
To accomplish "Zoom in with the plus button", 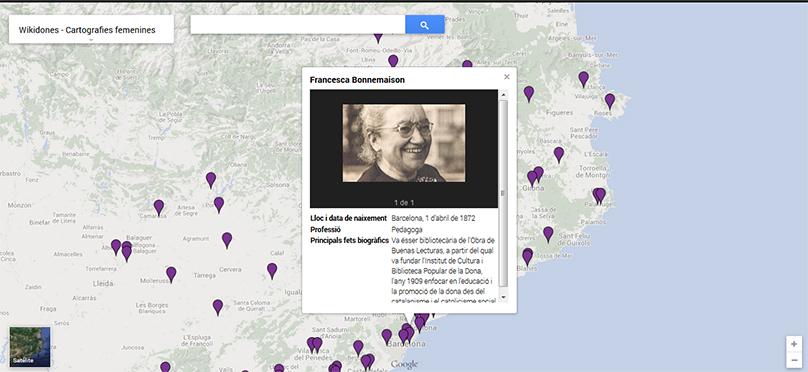I will coord(794,344).
